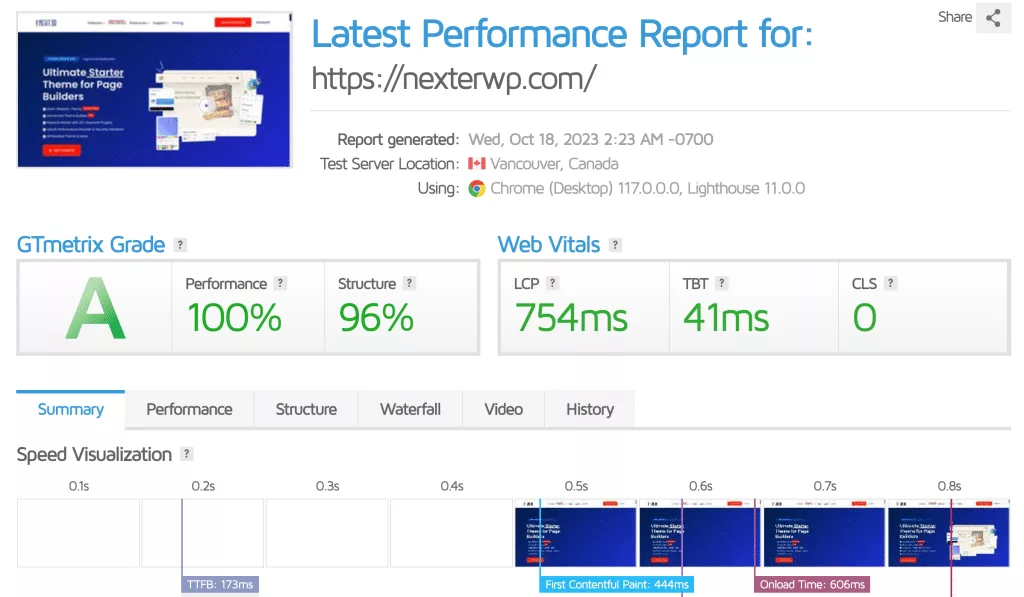Click the 100% Performance score
The height and width of the screenshot is (597, 1024).
(x=234, y=318)
